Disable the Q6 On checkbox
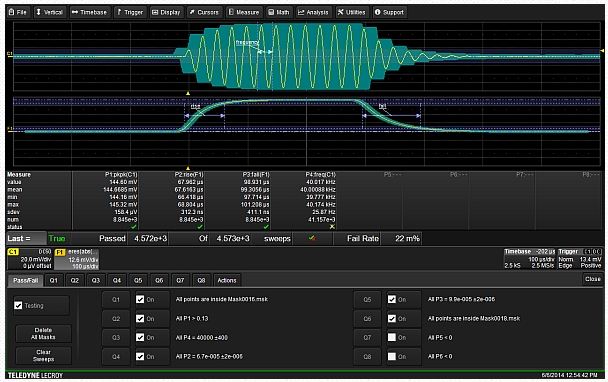The image size is (608, 382). [392, 318]
